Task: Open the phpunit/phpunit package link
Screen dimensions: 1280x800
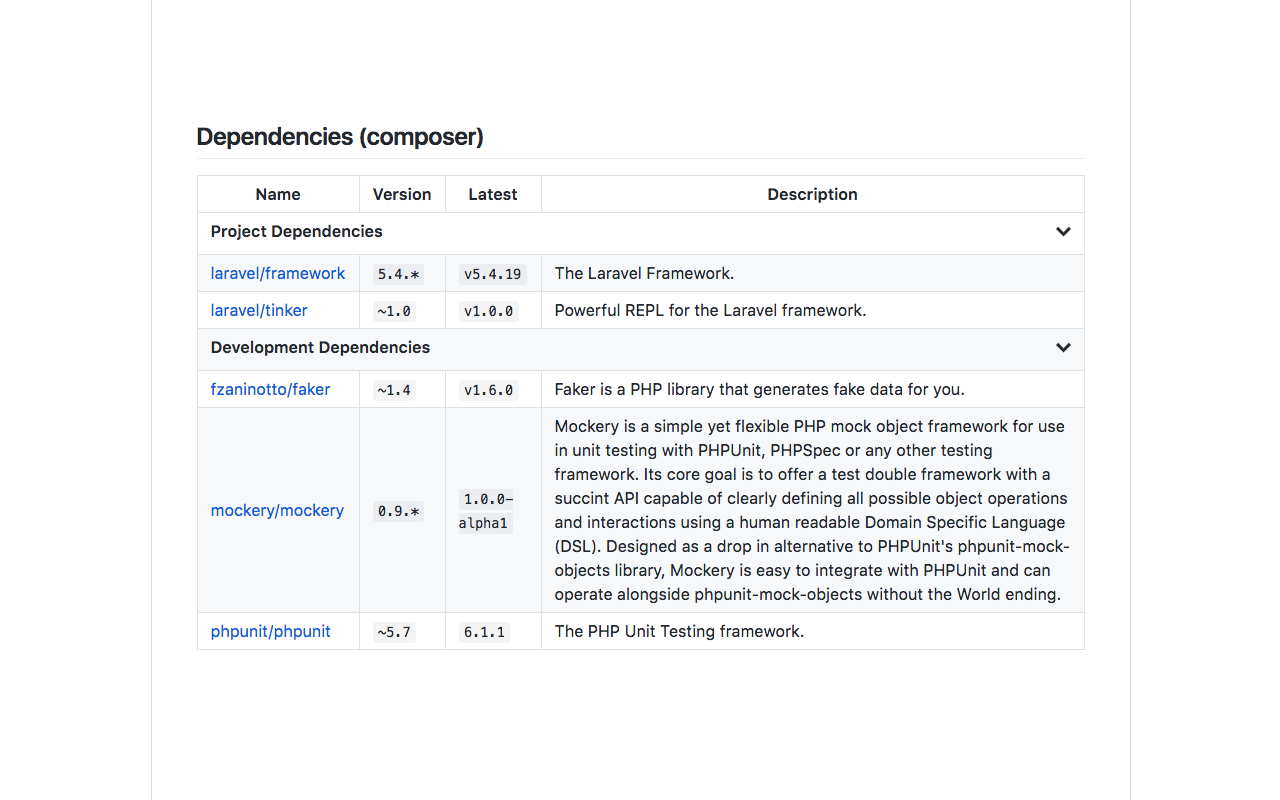Action: 270,631
